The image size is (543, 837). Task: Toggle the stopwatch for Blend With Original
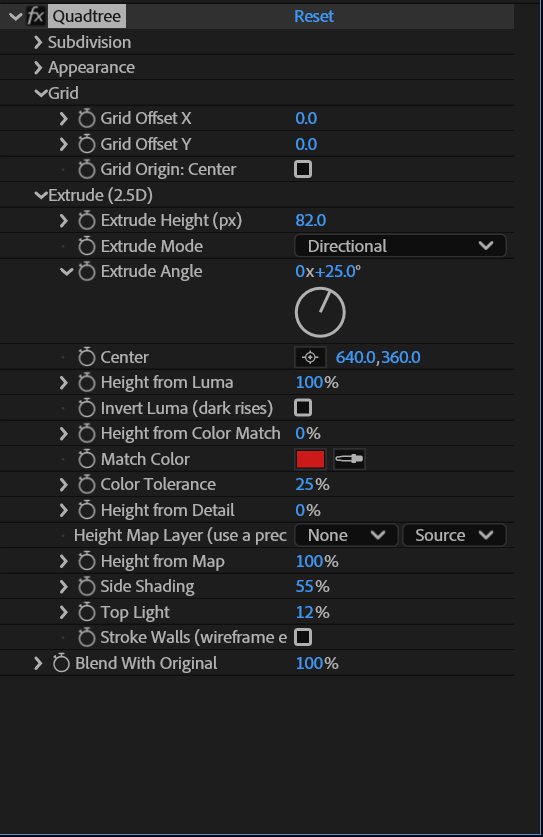(61, 664)
